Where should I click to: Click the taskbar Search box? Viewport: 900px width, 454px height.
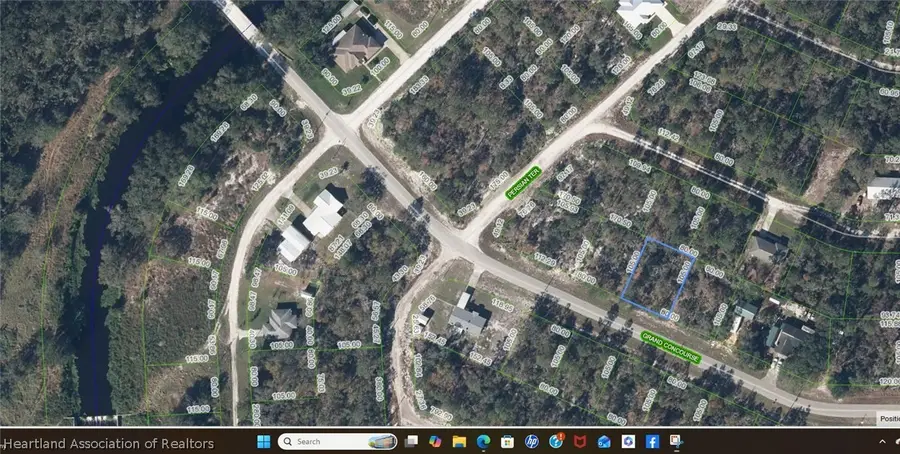(x=338, y=441)
